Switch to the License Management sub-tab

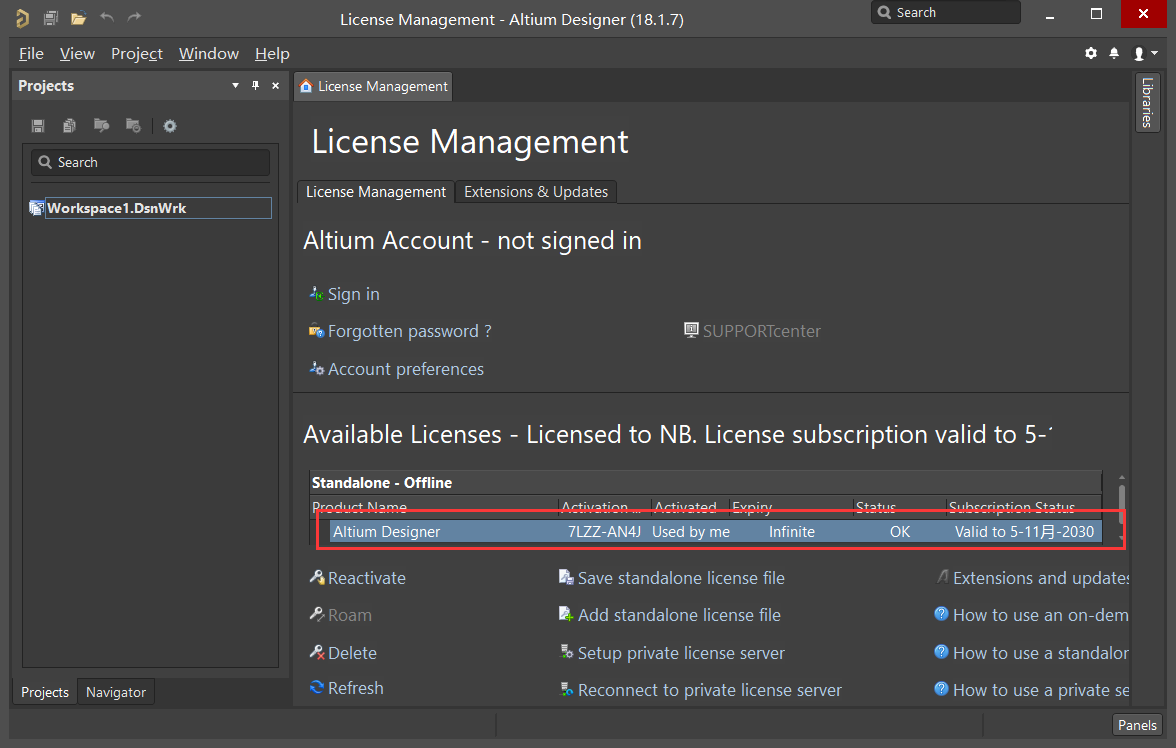[376, 192]
